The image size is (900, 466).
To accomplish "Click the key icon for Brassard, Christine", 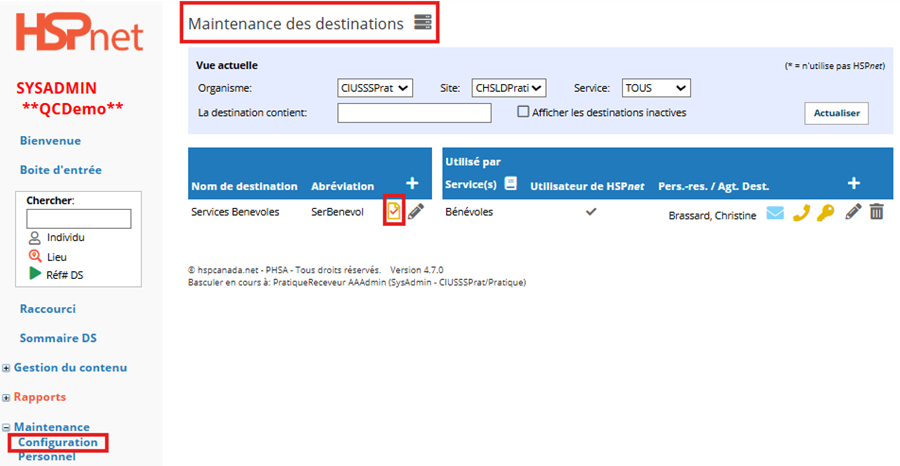I will click(x=825, y=212).
